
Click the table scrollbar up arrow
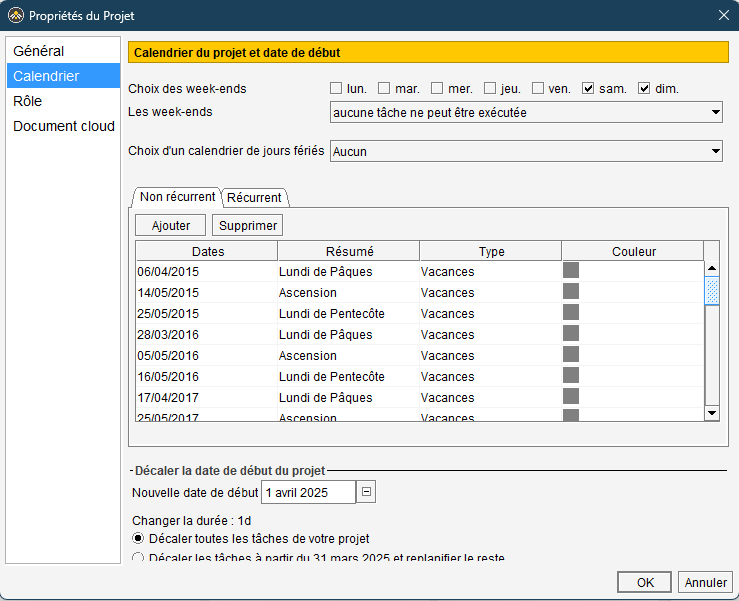pyautogui.click(x=712, y=268)
